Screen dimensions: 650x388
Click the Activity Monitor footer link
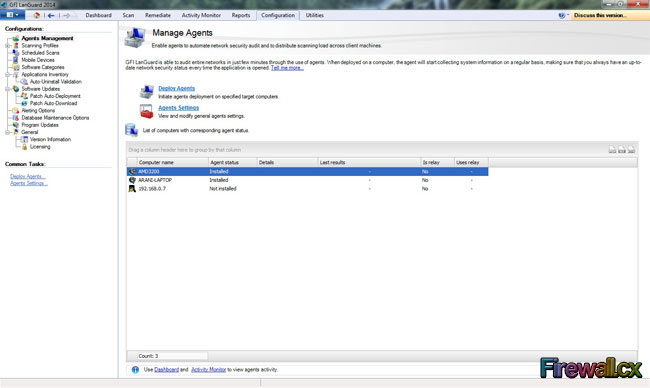208,369
